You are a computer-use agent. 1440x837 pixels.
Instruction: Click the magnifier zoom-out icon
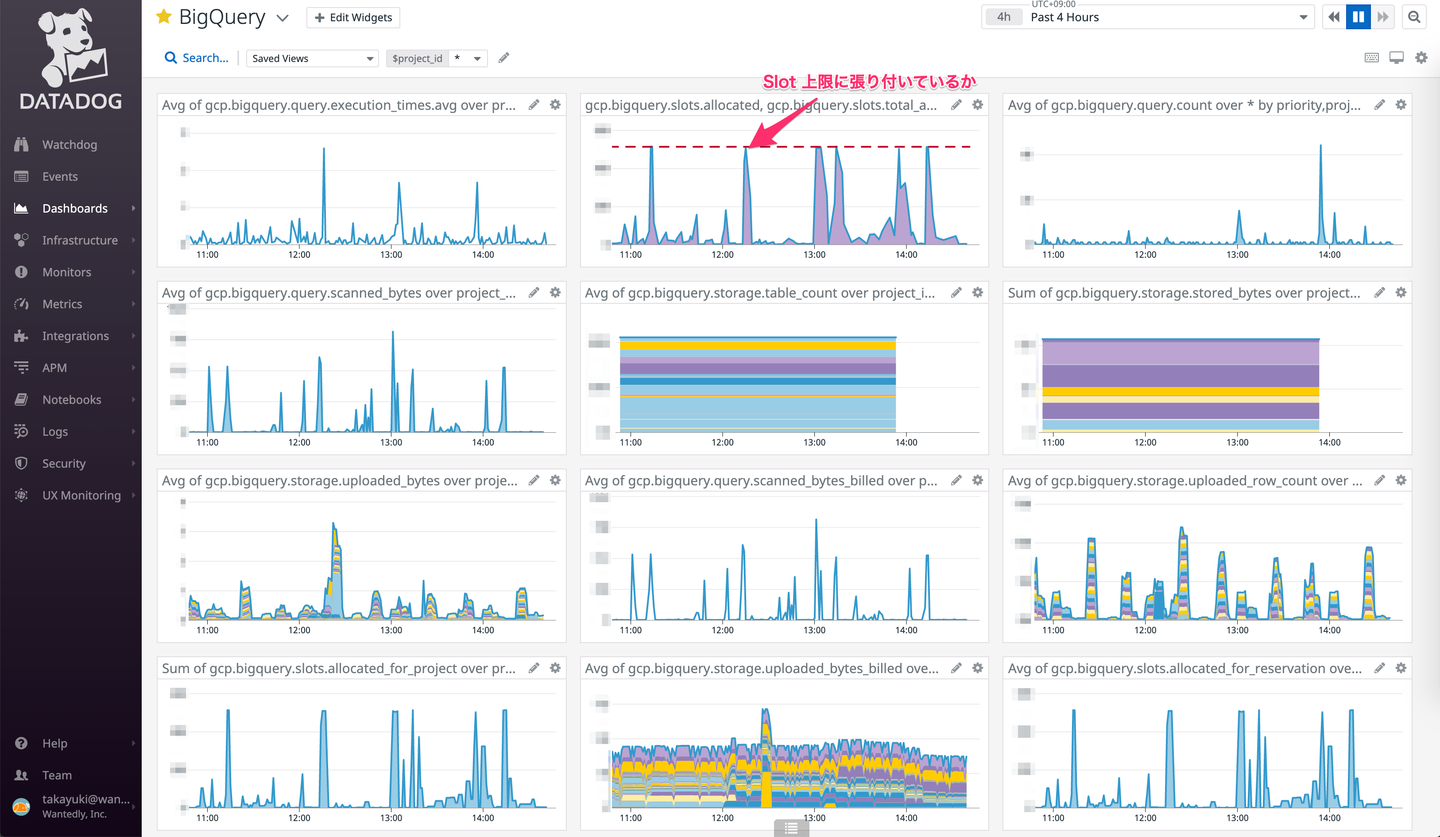click(1414, 17)
